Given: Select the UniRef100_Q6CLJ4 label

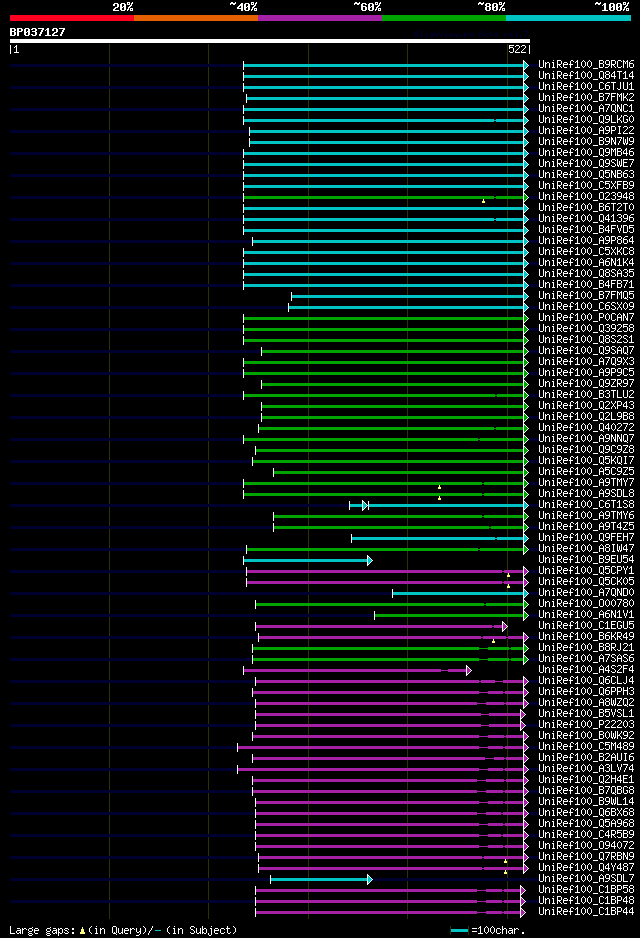Looking at the screenshot, I should tap(586, 681).
